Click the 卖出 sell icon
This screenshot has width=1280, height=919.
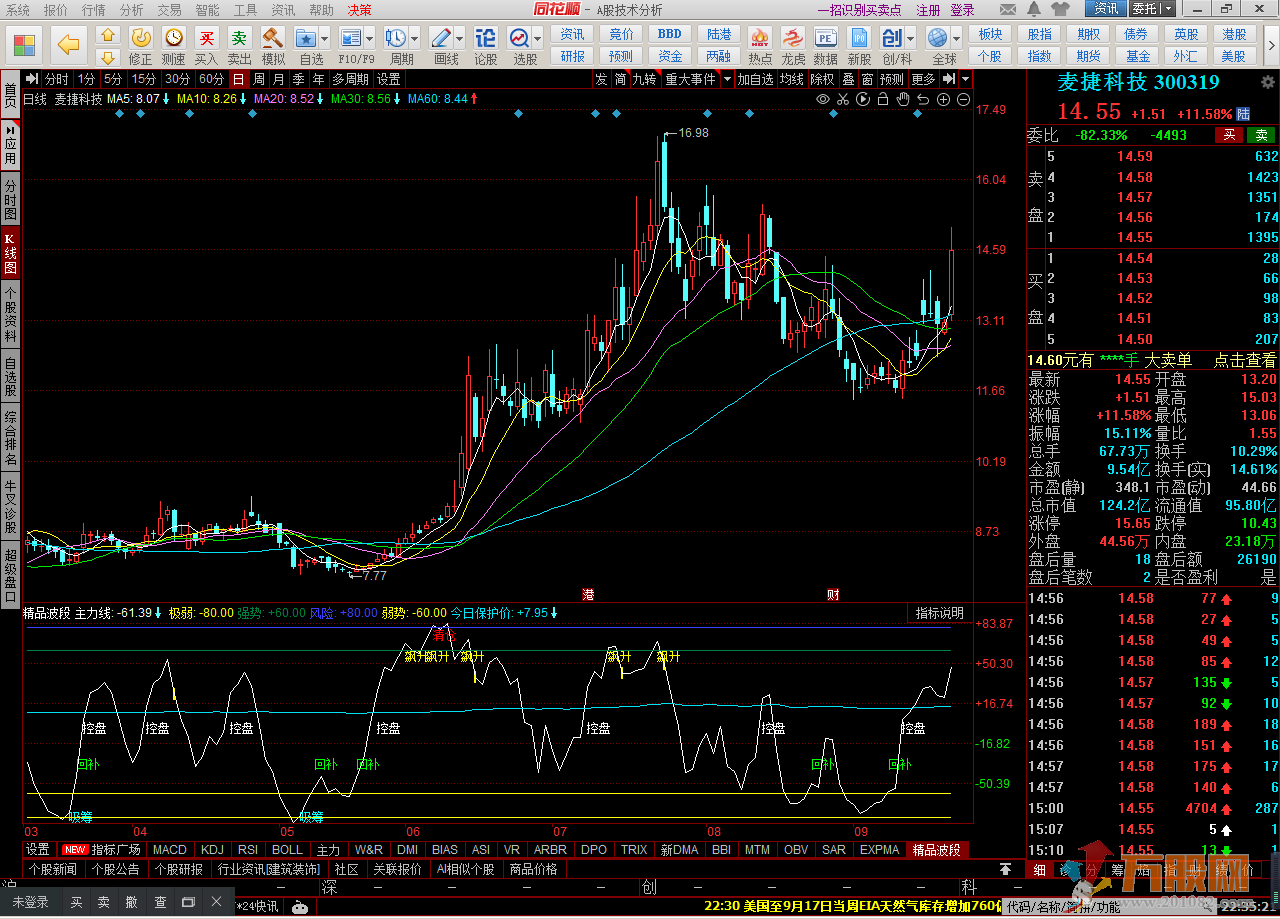[239, 38]
